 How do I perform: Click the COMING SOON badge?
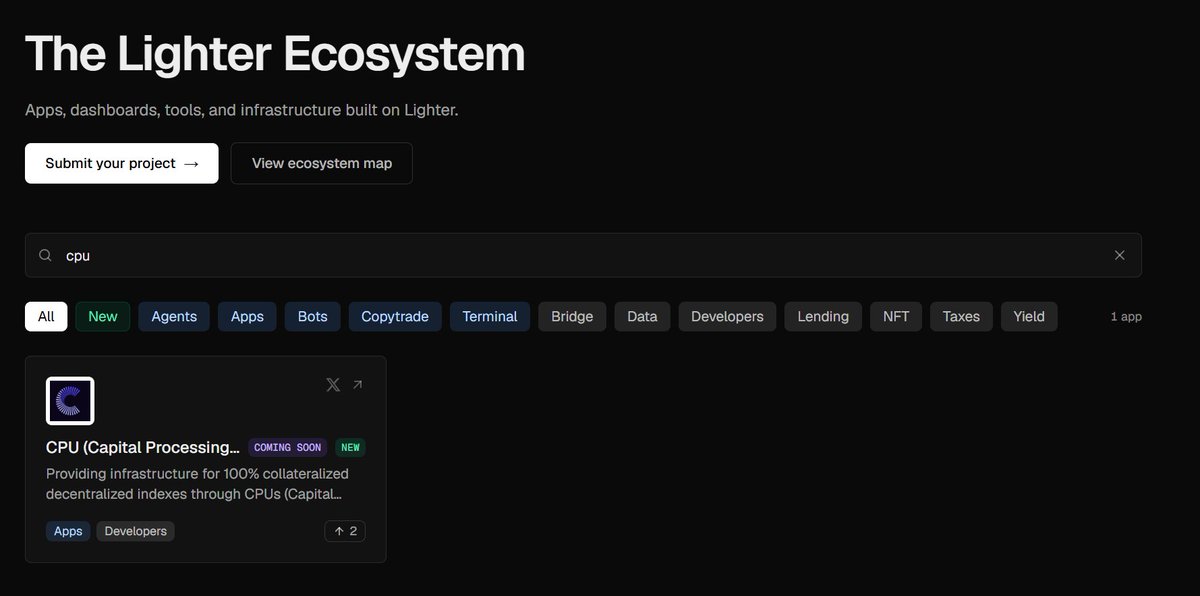click(x=287, y=447)
